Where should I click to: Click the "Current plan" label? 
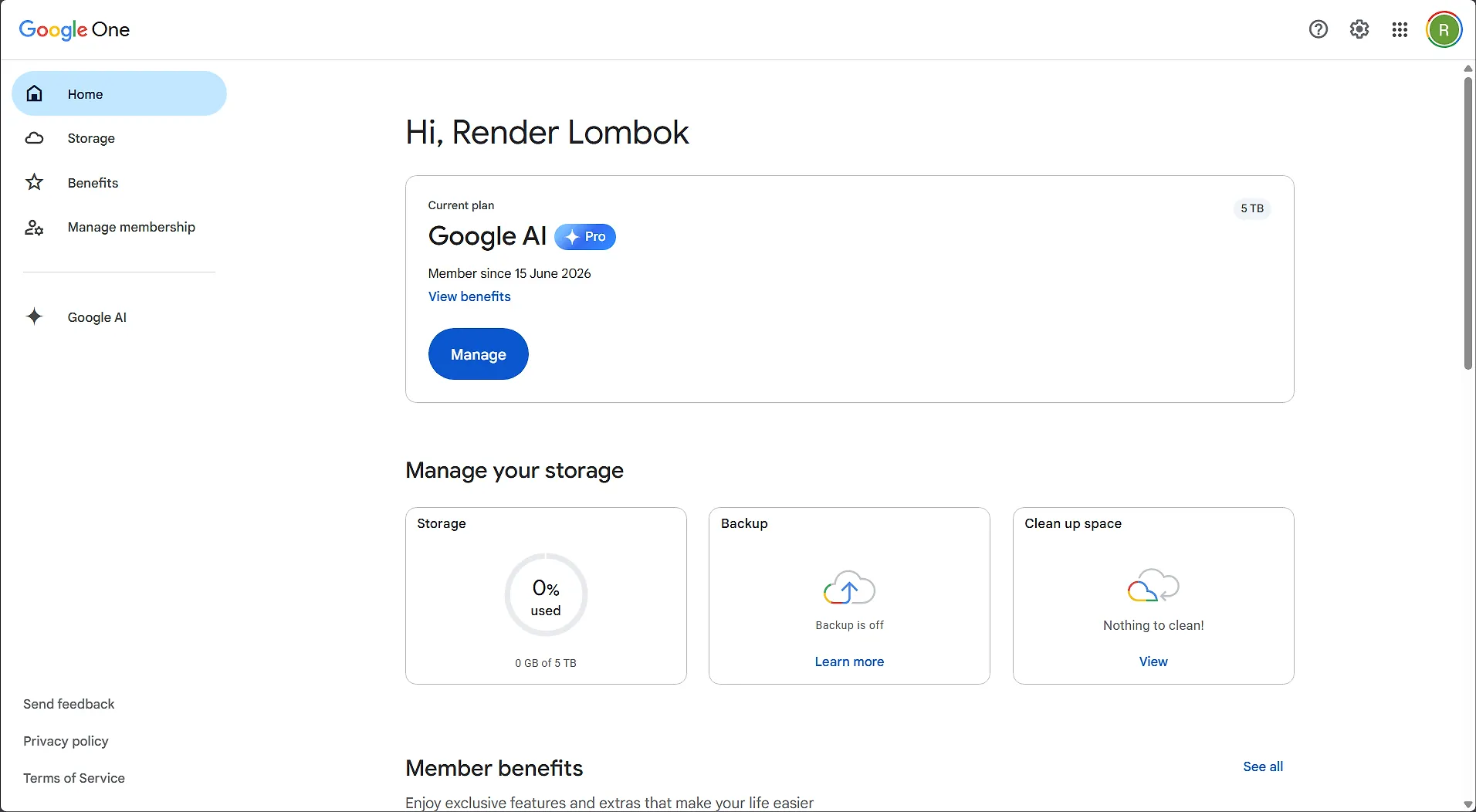(x=461, y=205)
